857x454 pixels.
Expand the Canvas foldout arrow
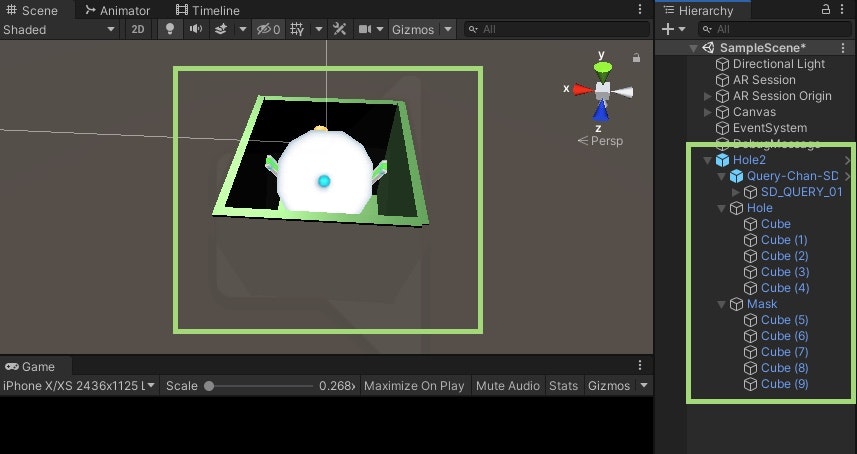pos(708,112)
